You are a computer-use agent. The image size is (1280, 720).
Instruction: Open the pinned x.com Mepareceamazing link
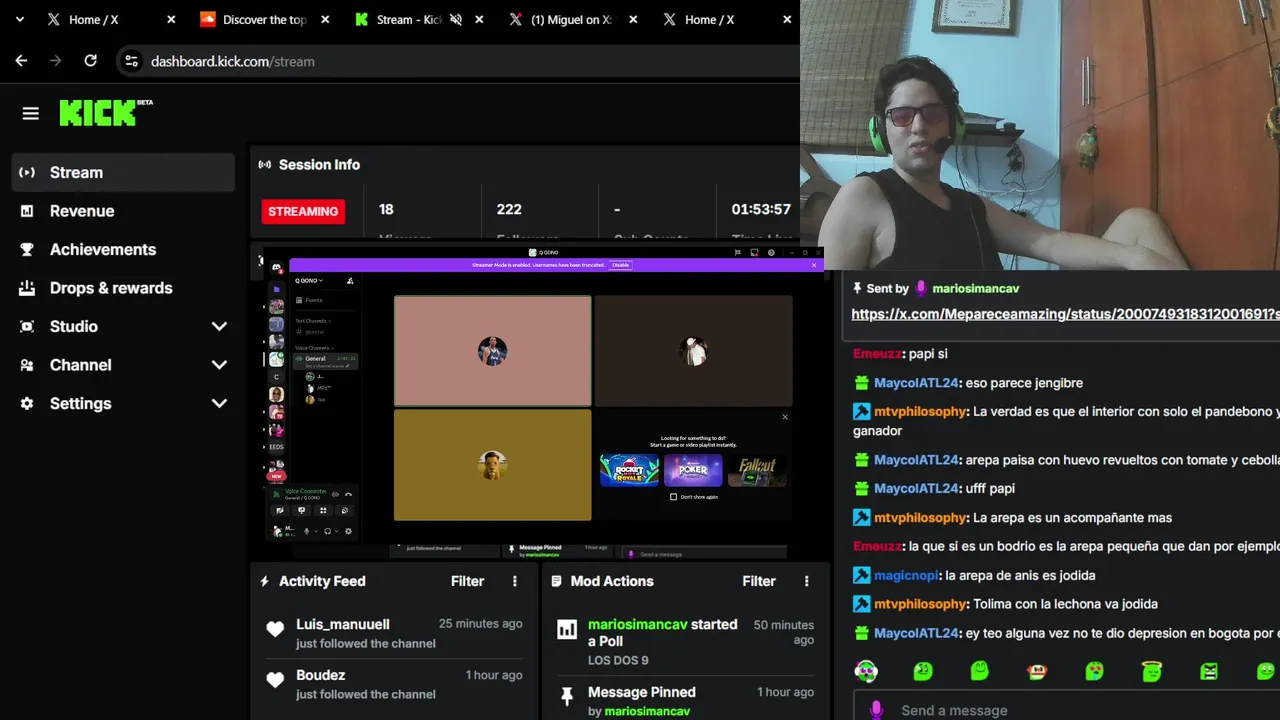tap(1065, 314)
